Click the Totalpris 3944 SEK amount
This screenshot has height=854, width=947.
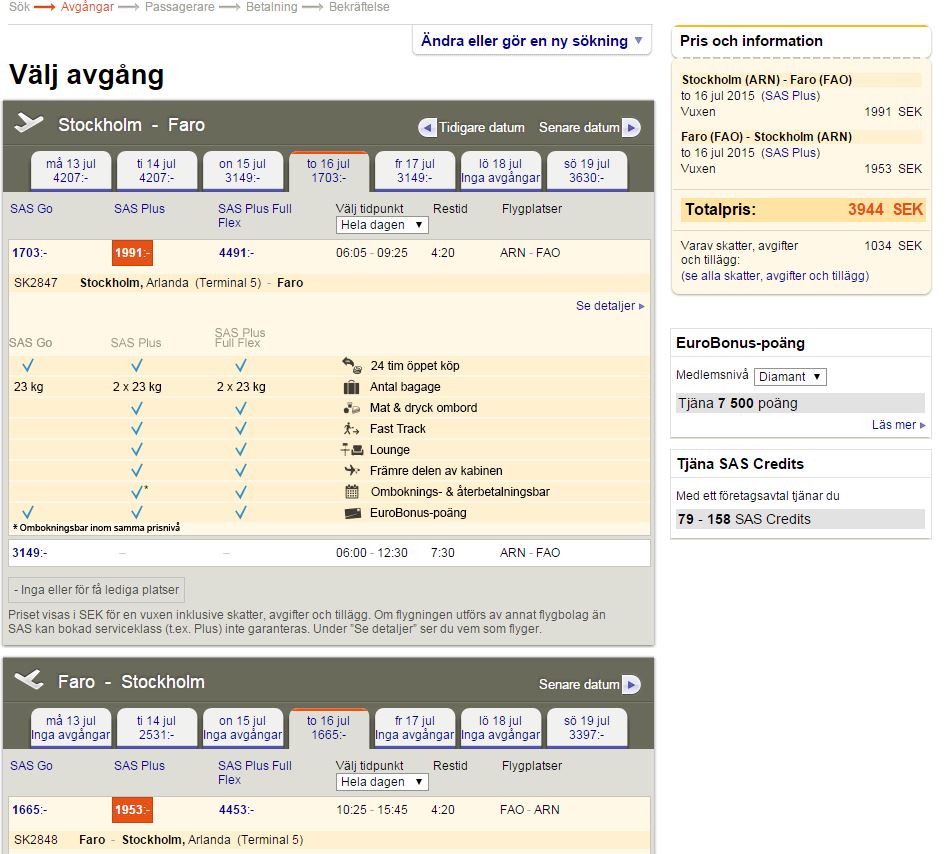[x=885, y=210]
